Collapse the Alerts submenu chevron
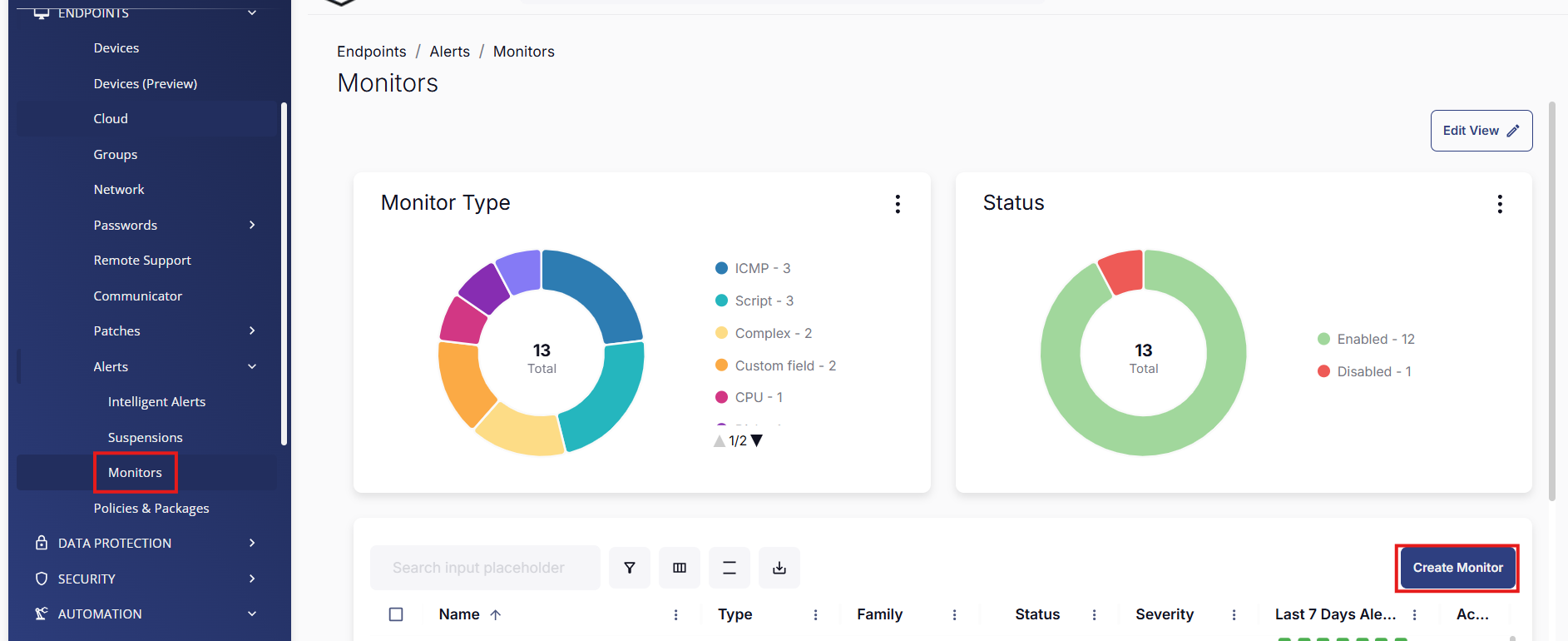 [252, 366]
